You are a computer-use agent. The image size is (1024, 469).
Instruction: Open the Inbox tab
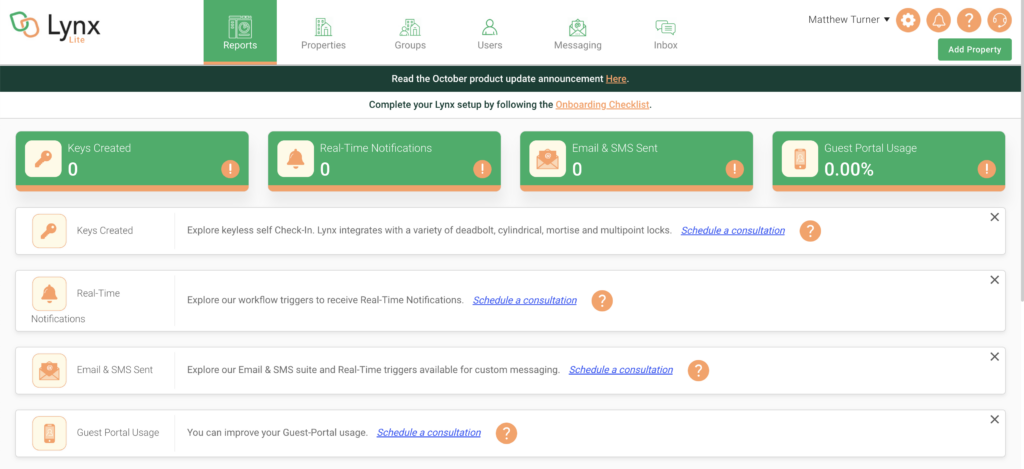coord(665,33)
